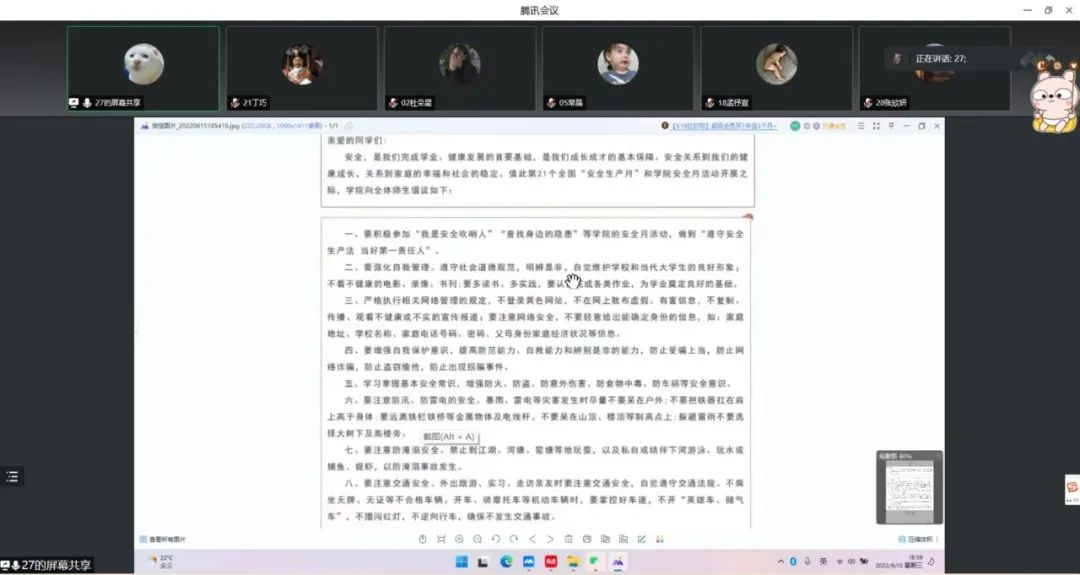Viewport: 1080px width, 575px height.
Task: Delete the image with trash icon
Action: (x=569, y=539)
